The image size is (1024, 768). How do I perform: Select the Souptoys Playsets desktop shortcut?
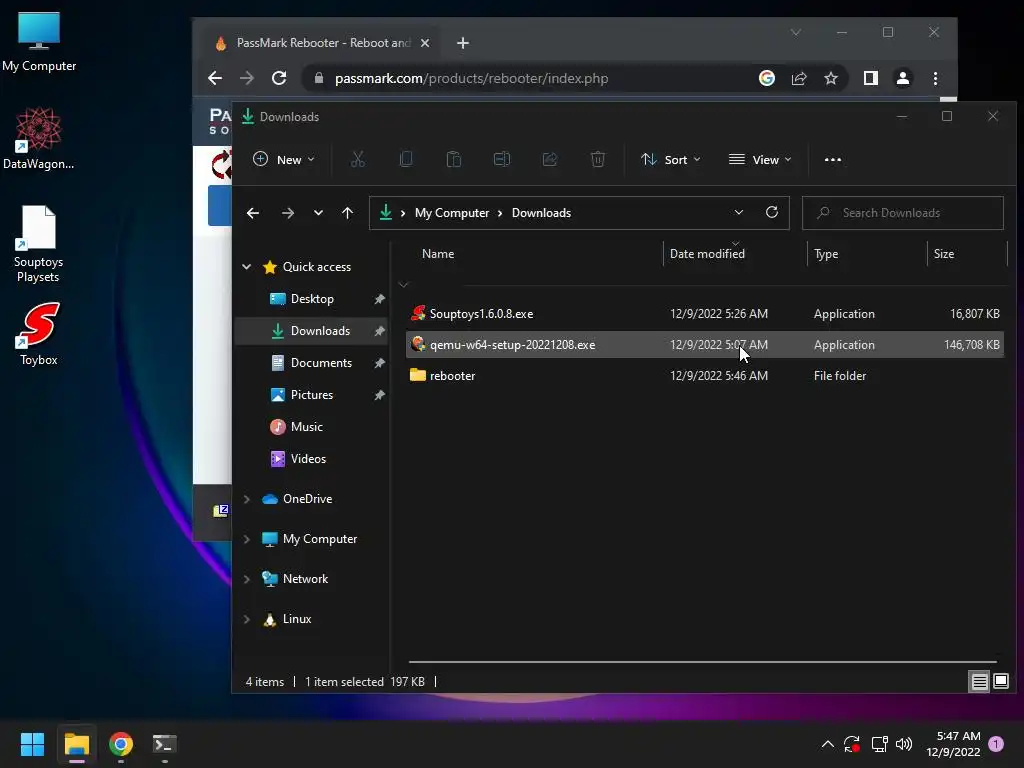[39, 244]
